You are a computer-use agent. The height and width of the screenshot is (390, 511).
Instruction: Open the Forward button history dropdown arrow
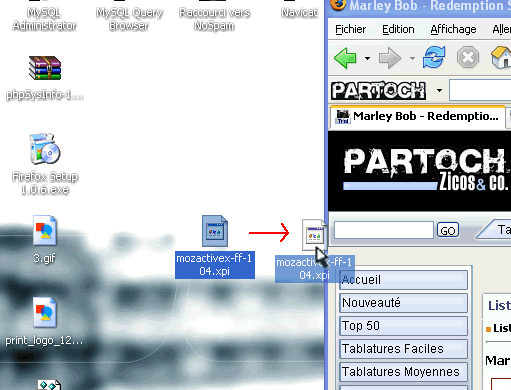[x=412, y=58]
